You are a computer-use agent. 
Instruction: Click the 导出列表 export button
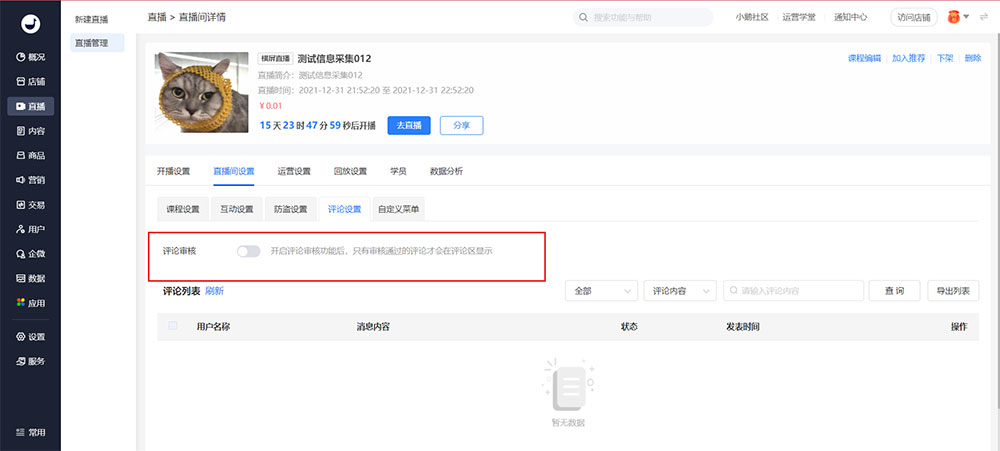[953, 290]
